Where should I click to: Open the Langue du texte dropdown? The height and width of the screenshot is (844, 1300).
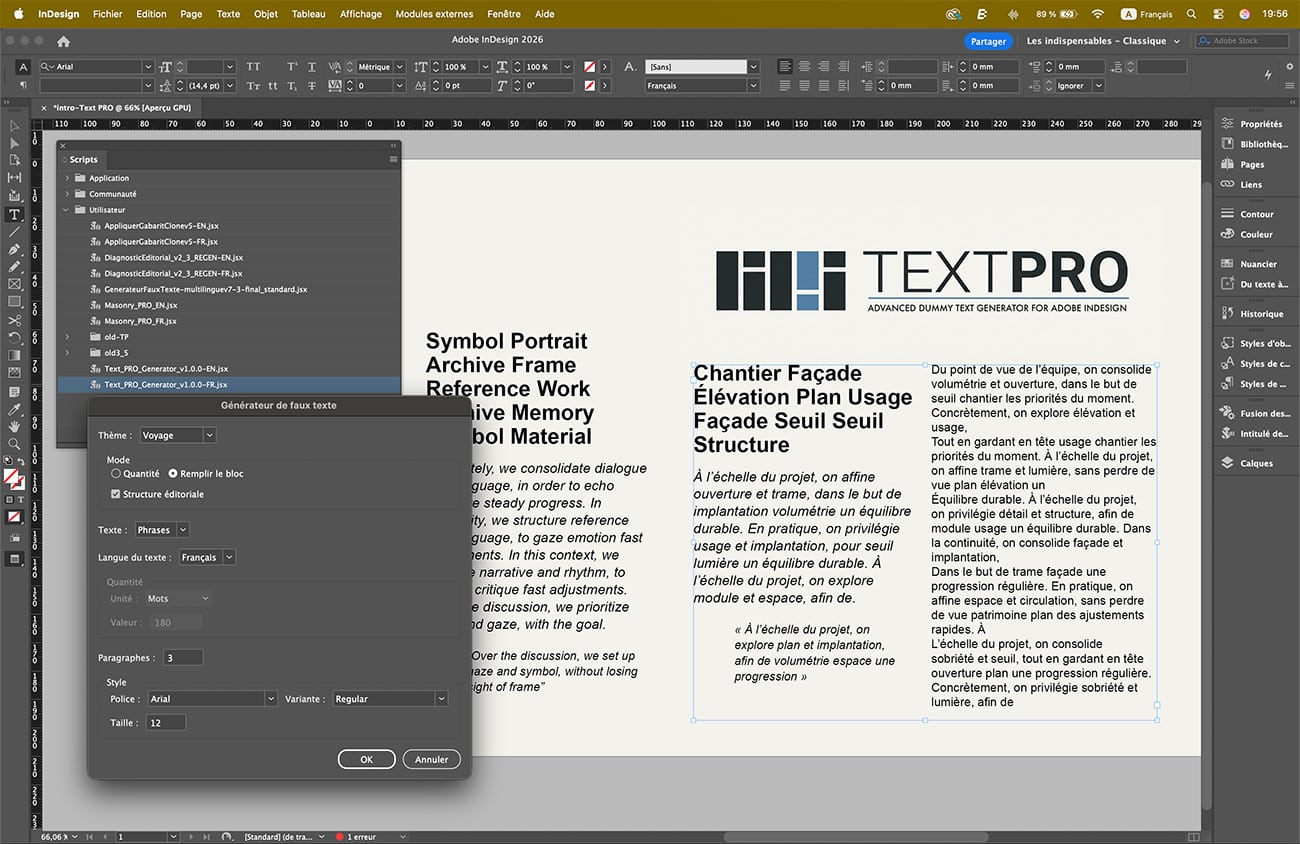point(205,557)
